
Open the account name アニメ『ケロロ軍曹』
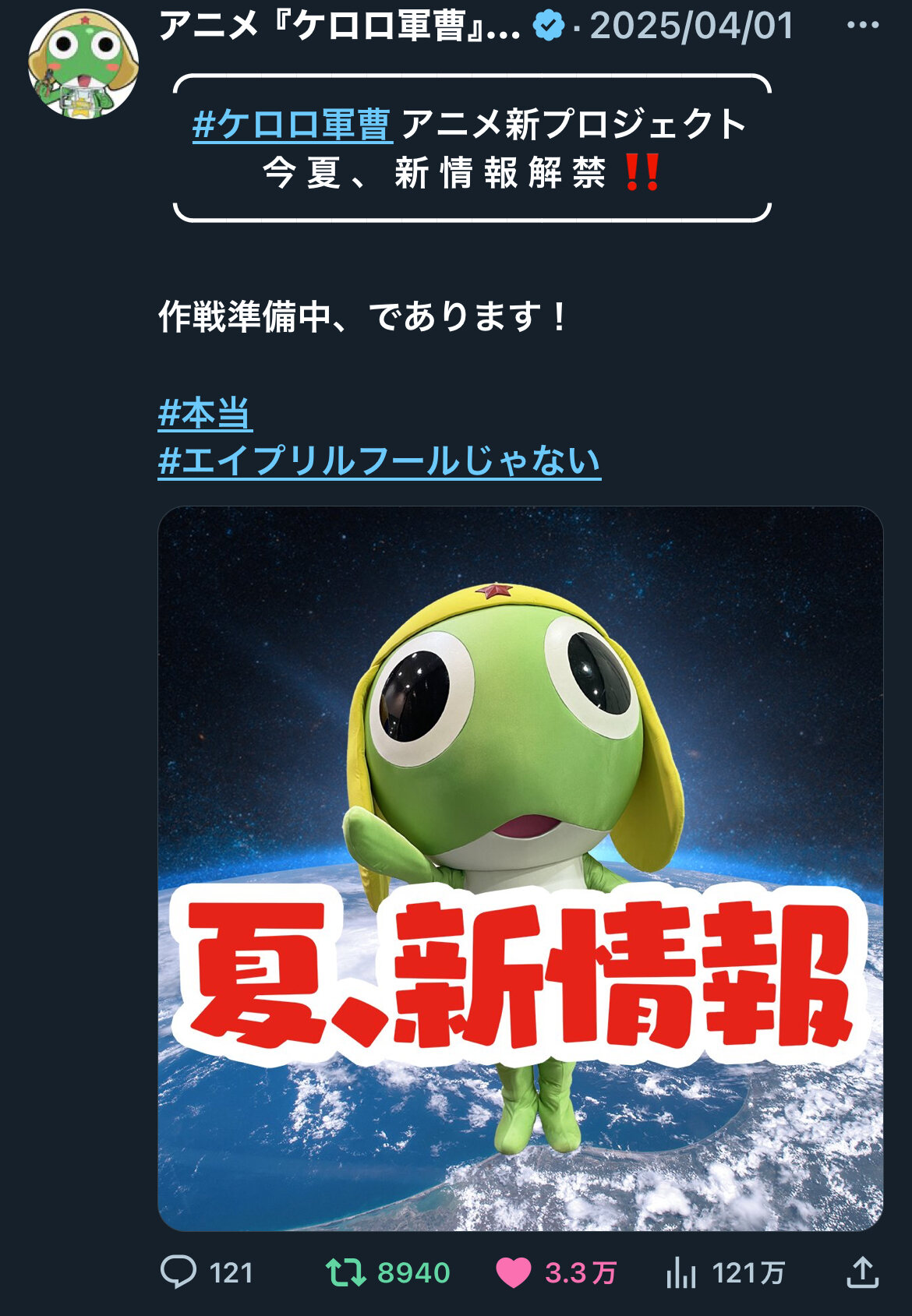[x=340, y=26]
